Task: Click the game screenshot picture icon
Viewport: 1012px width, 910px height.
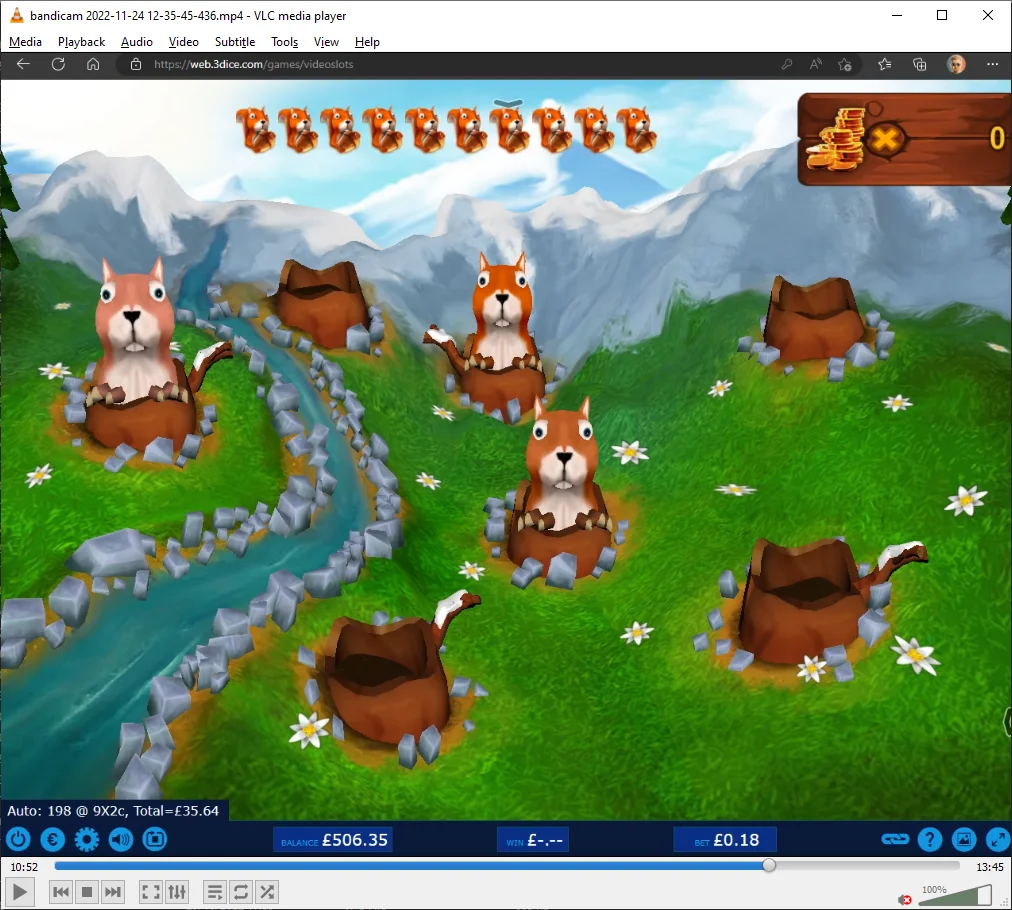Action: (964, 840)
